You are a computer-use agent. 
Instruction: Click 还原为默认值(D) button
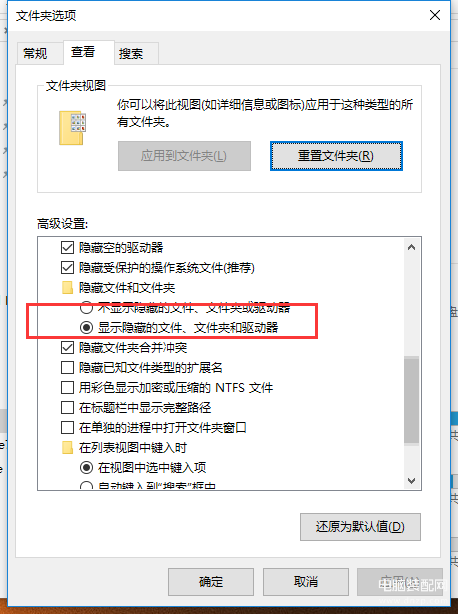pyautogui.click(x=360, y=527)
